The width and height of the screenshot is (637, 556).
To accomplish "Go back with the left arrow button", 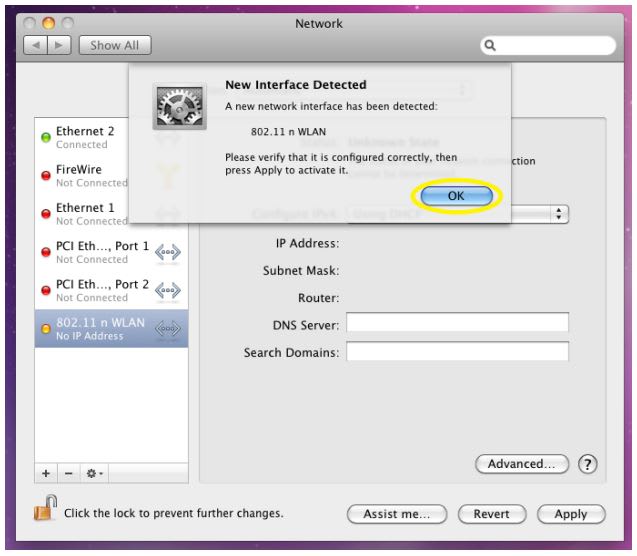I will point(35,45).
